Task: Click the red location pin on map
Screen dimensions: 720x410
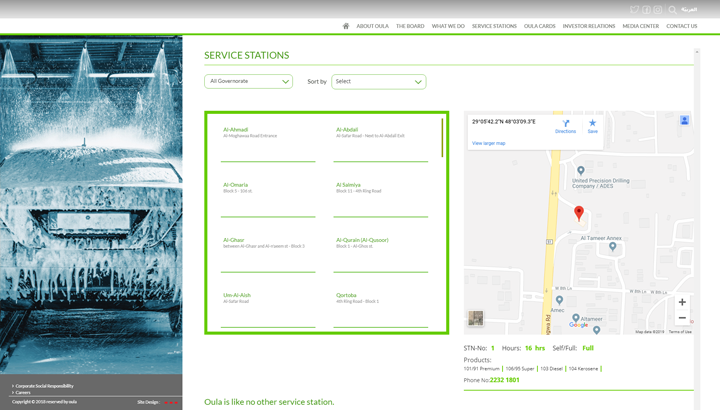Action: [579, 213]
